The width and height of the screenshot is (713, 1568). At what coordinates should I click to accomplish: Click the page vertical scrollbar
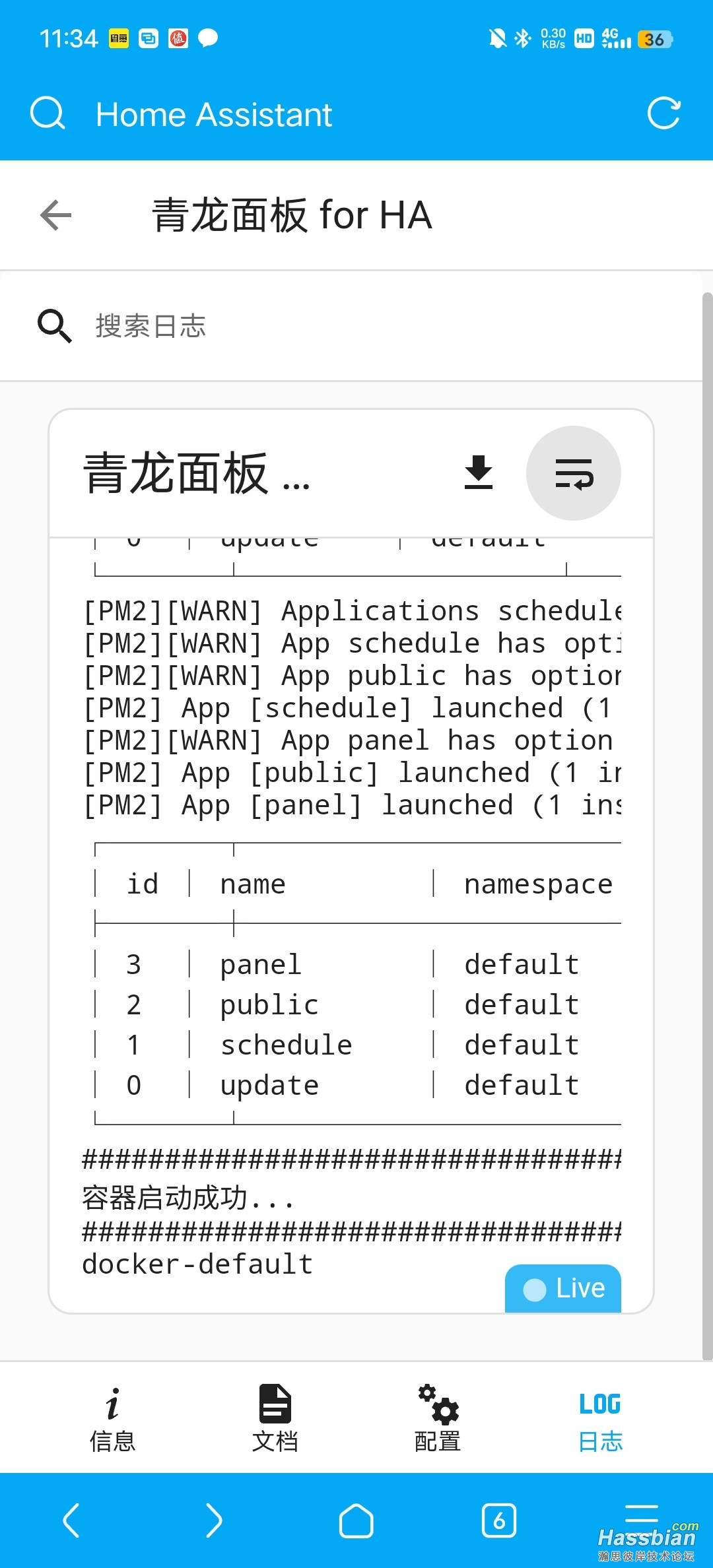coord(707,825)
